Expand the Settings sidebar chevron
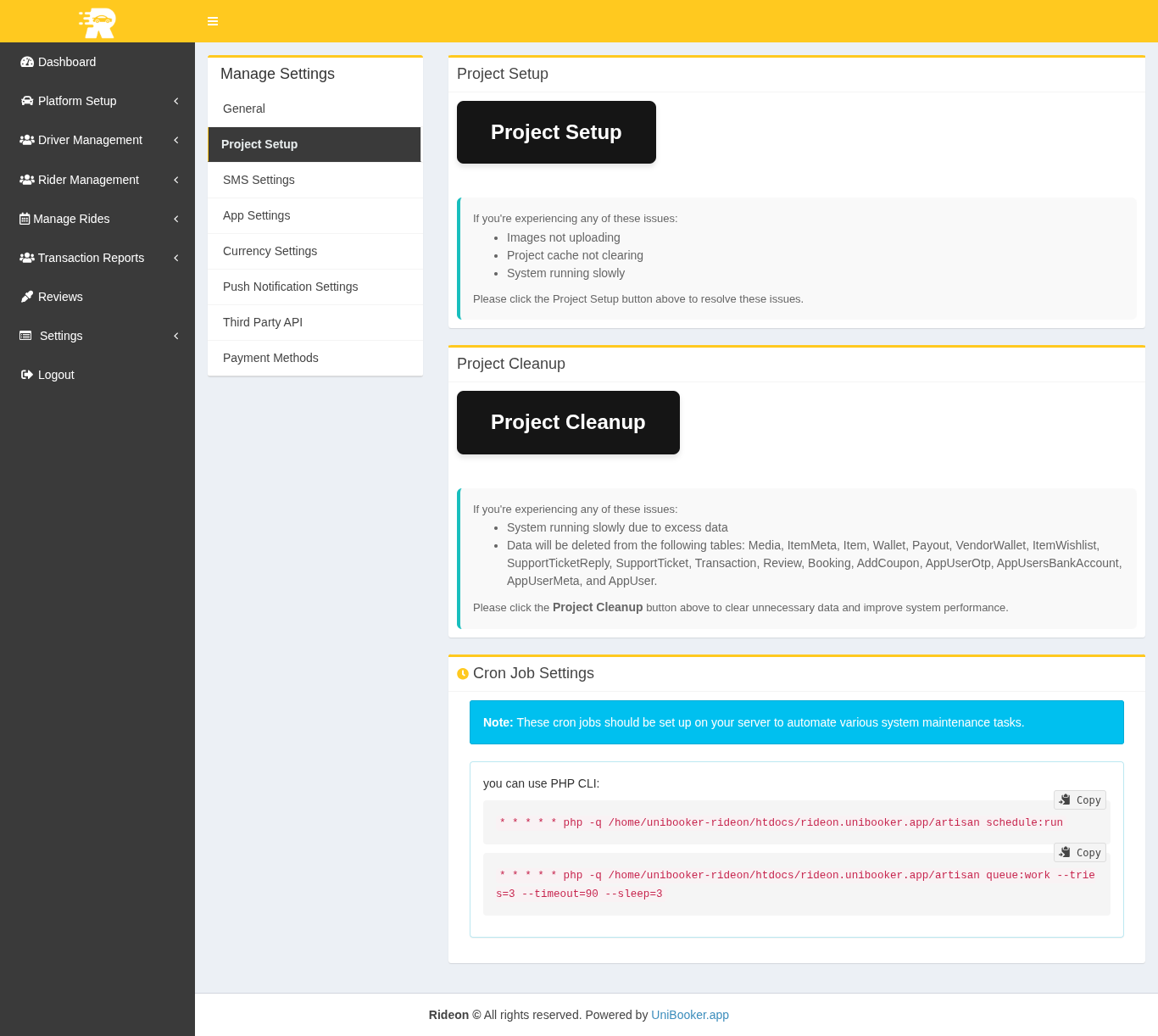Viewport: 1158px width, 1036px height. (x=176, y=336)
